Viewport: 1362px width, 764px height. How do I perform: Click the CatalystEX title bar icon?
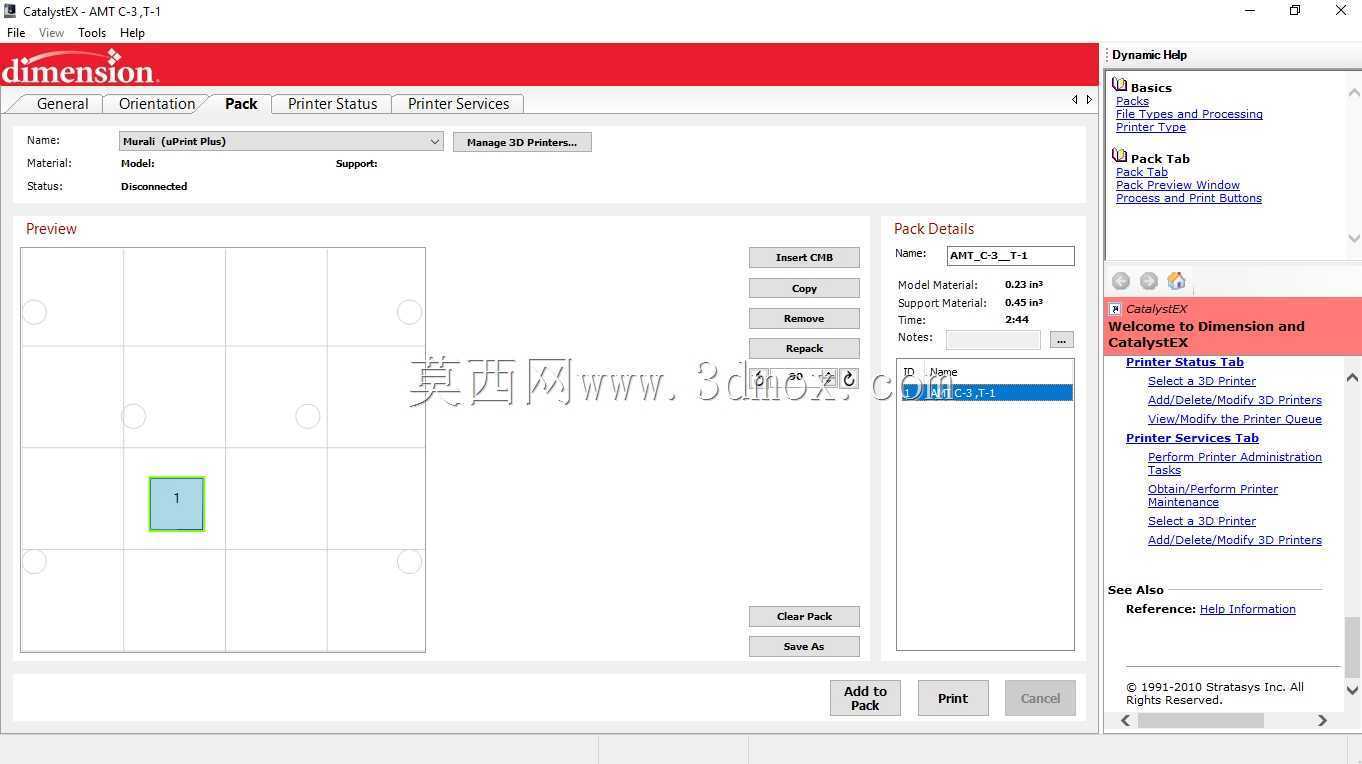pos(10,11)
